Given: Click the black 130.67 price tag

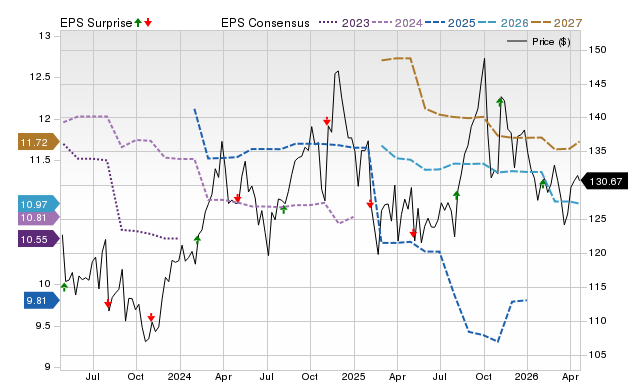Looking at the screenshot, I should [604, 181].
